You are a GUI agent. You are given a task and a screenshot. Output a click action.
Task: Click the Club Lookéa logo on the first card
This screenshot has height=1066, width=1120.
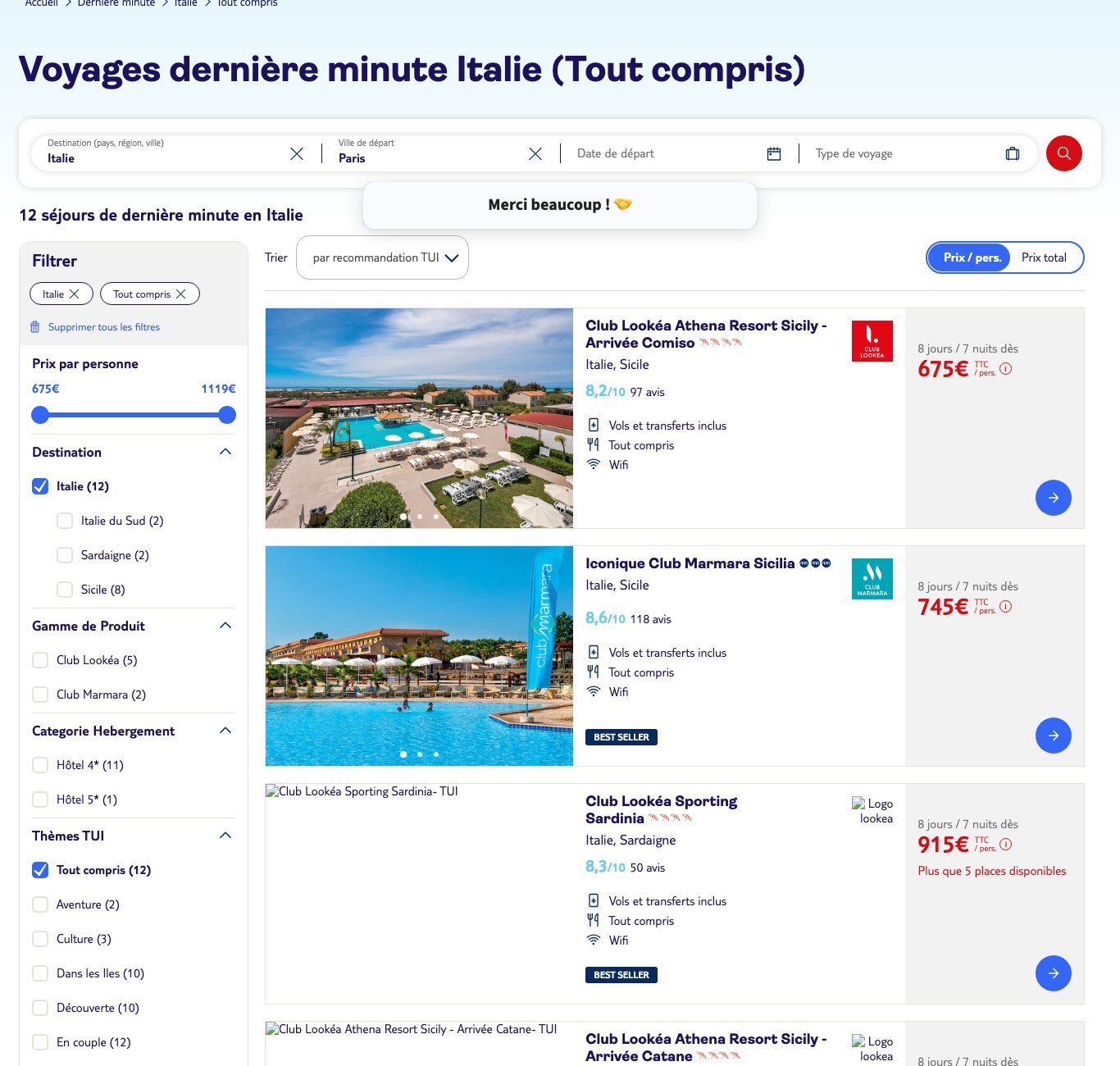(872, 341)
